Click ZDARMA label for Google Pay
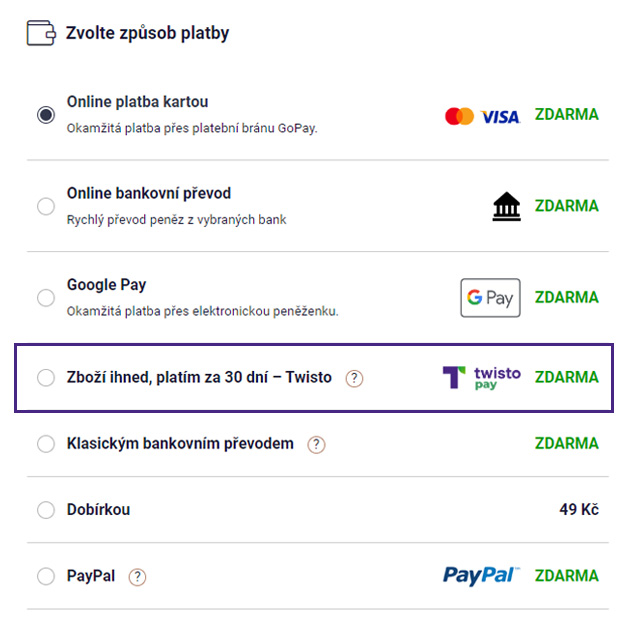The height and width of the screenshot is (630, 630). click(566, 298)
